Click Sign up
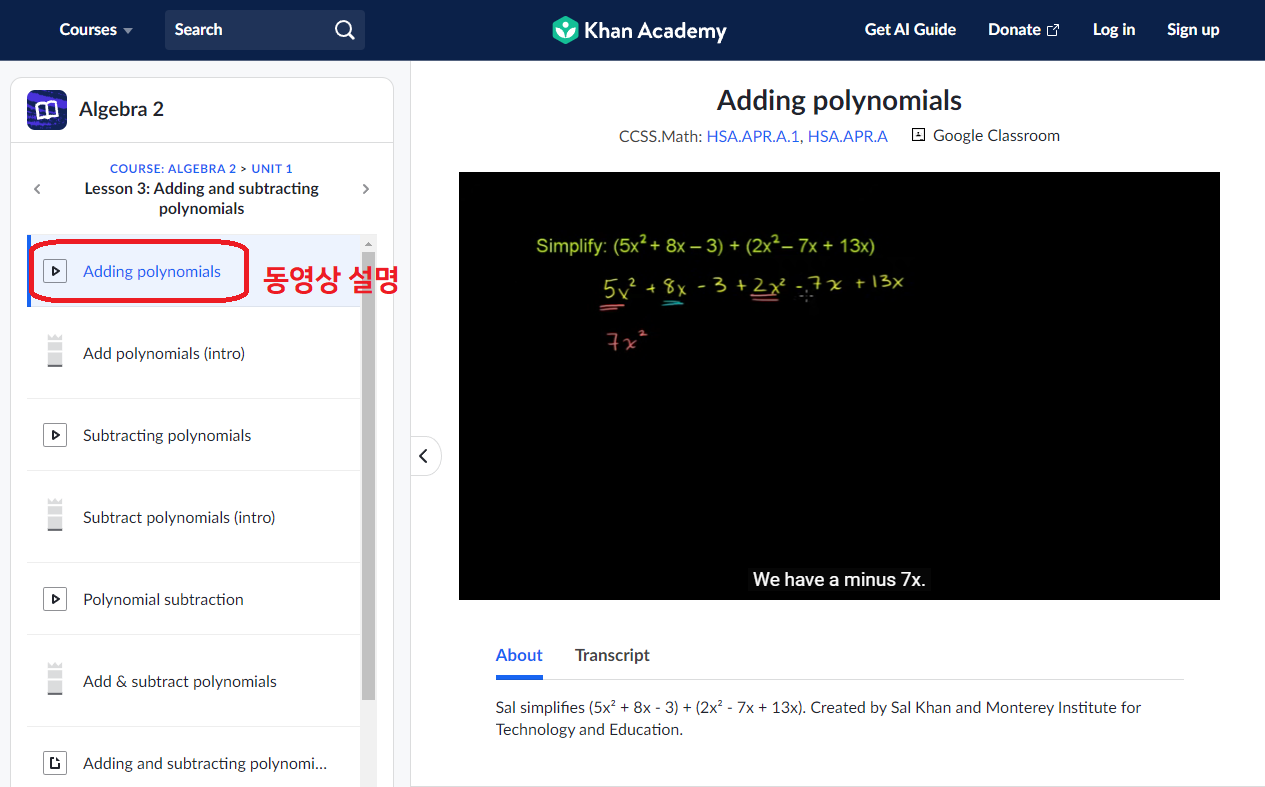The width and height of the screenshot is (1265, 787). tap(1193, 30)
